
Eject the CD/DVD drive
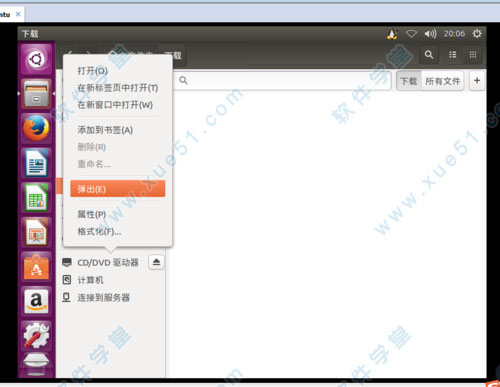(x=156, y=262)
